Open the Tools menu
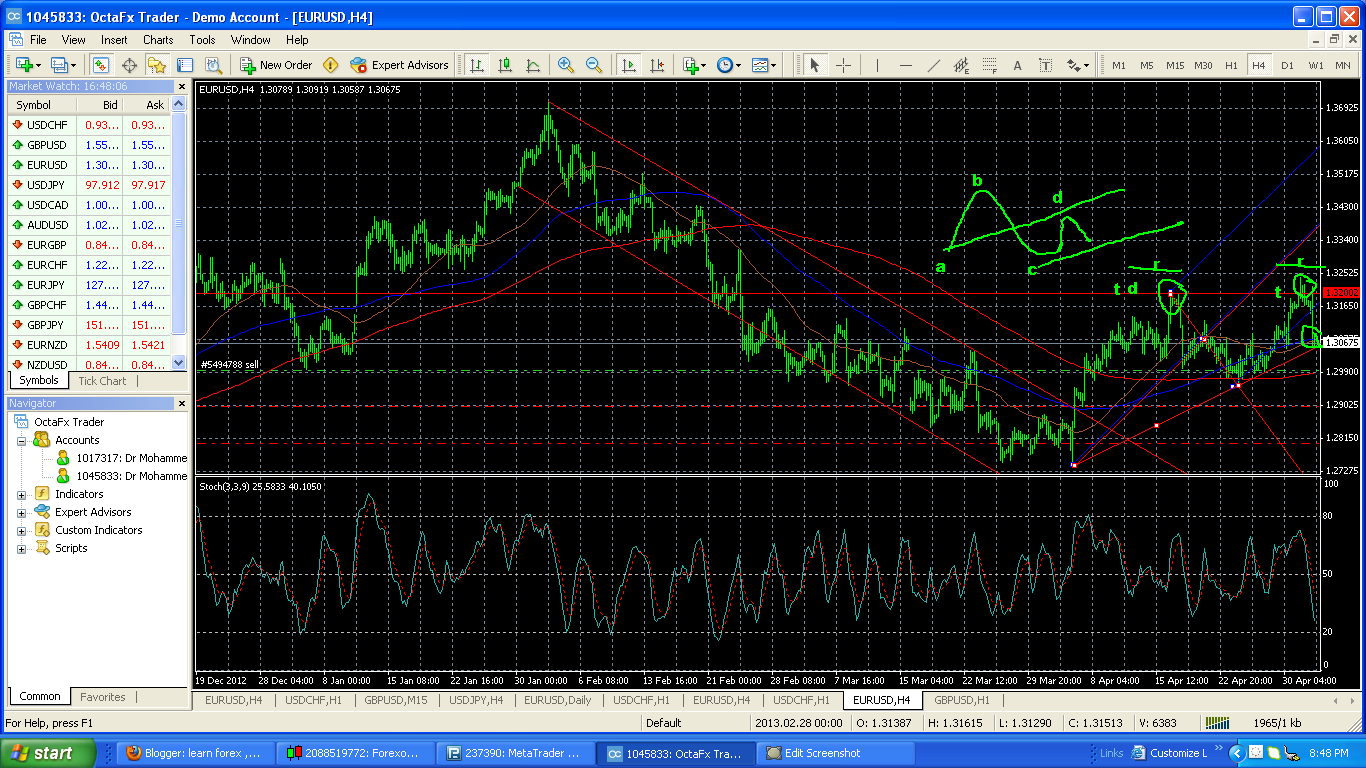The height and width of the screenshot is (768, 1366). (x=203, y=40)
